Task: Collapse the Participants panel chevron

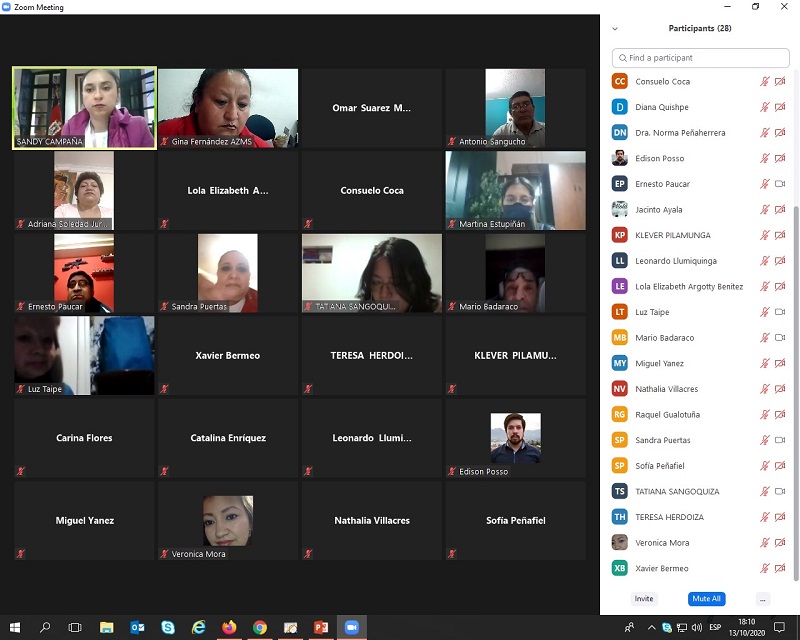Action: click(615, 29)
